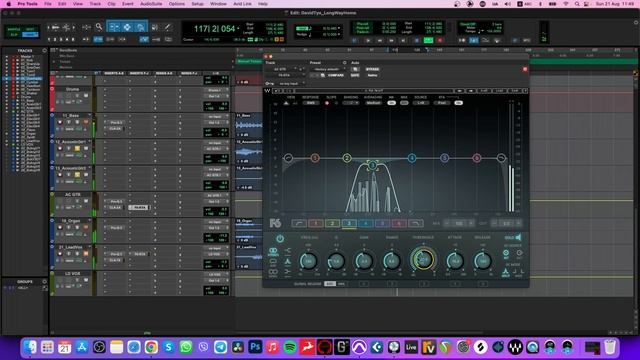Open the SOURCE L+R dropdown
This screenshot has width=640, height=360.
coord(420,103)
